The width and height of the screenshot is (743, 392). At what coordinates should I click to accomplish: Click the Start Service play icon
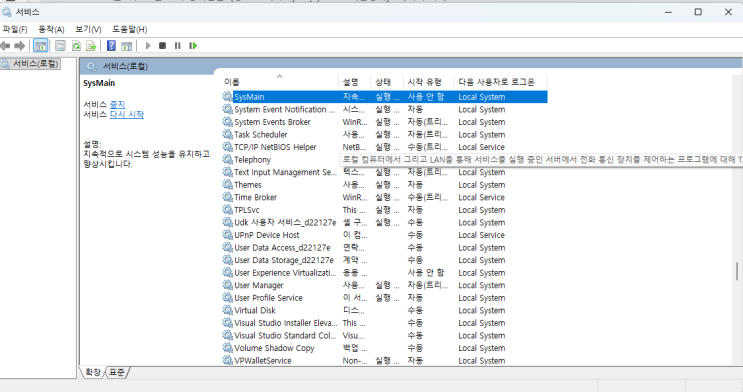[148, 46]
